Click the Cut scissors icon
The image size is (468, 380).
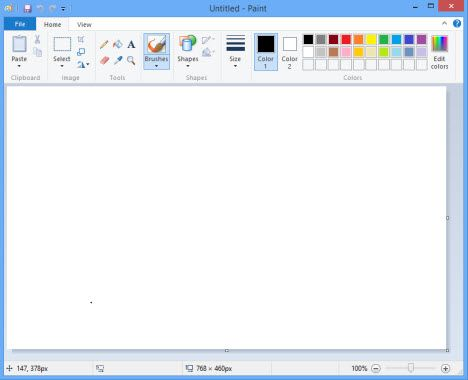[x=37, y=39]
